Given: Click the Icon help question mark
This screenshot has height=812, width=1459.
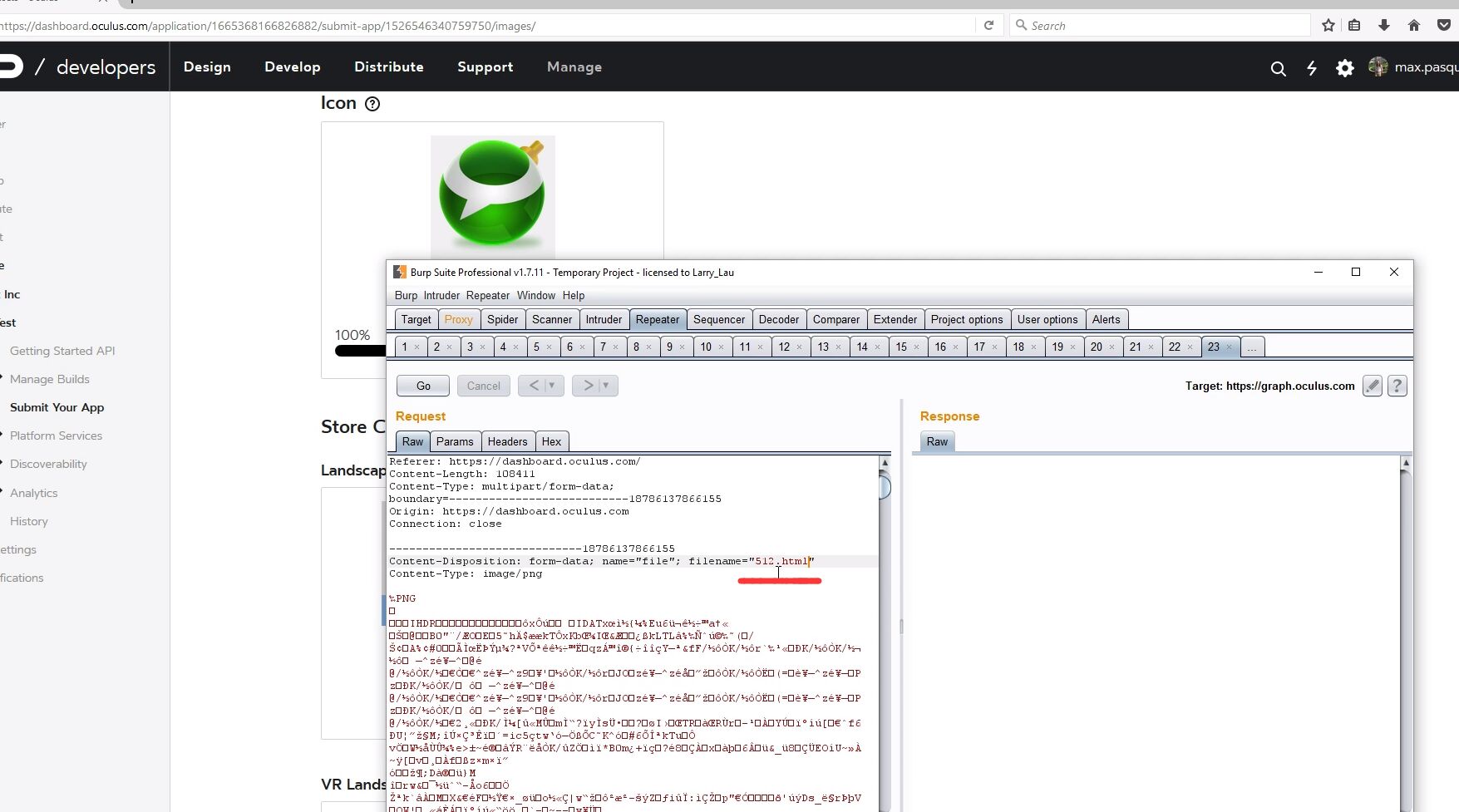Looking at the screenshot, I should point(372,104).
